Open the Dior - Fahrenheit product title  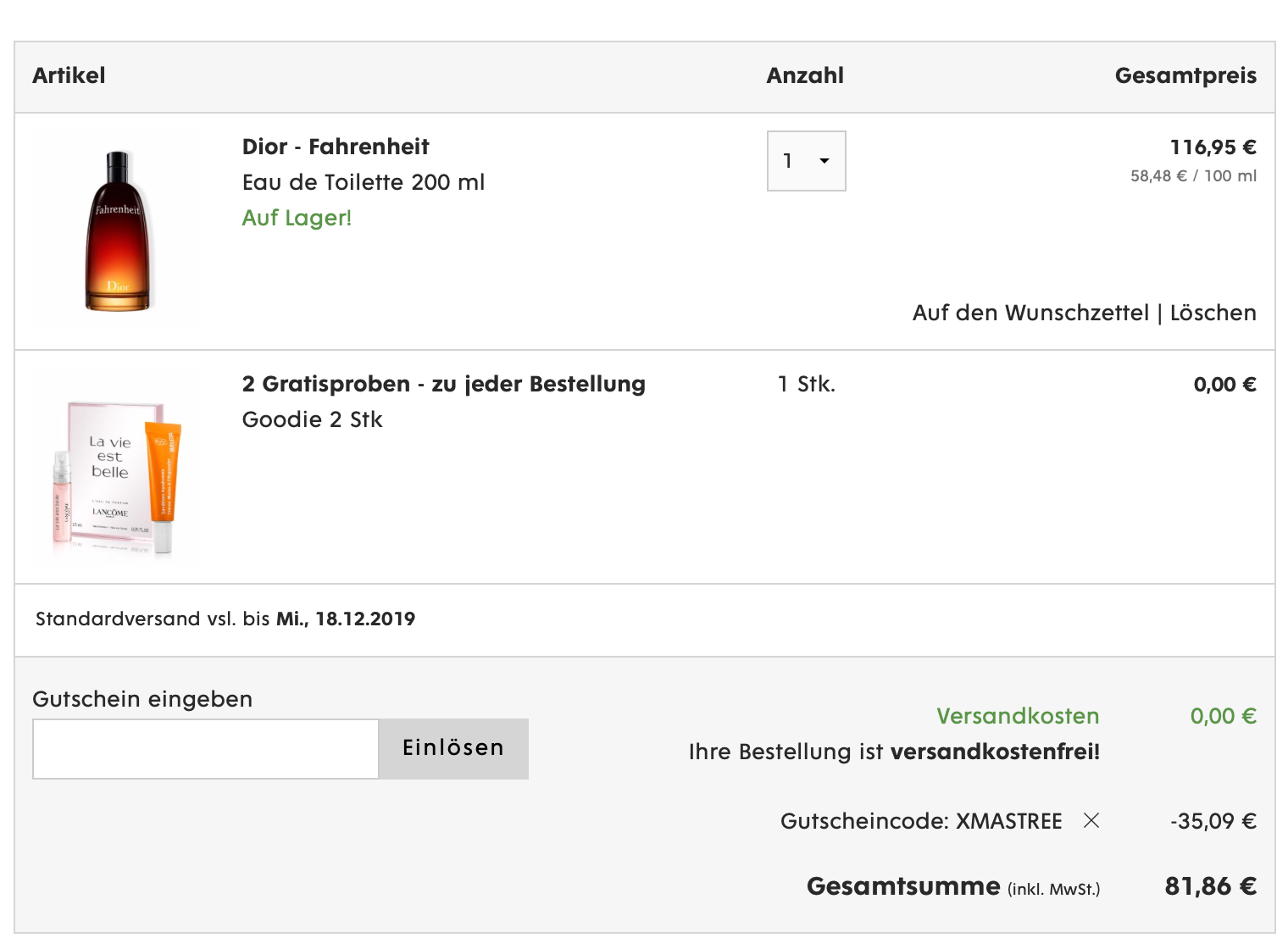(x=336, y=147)
